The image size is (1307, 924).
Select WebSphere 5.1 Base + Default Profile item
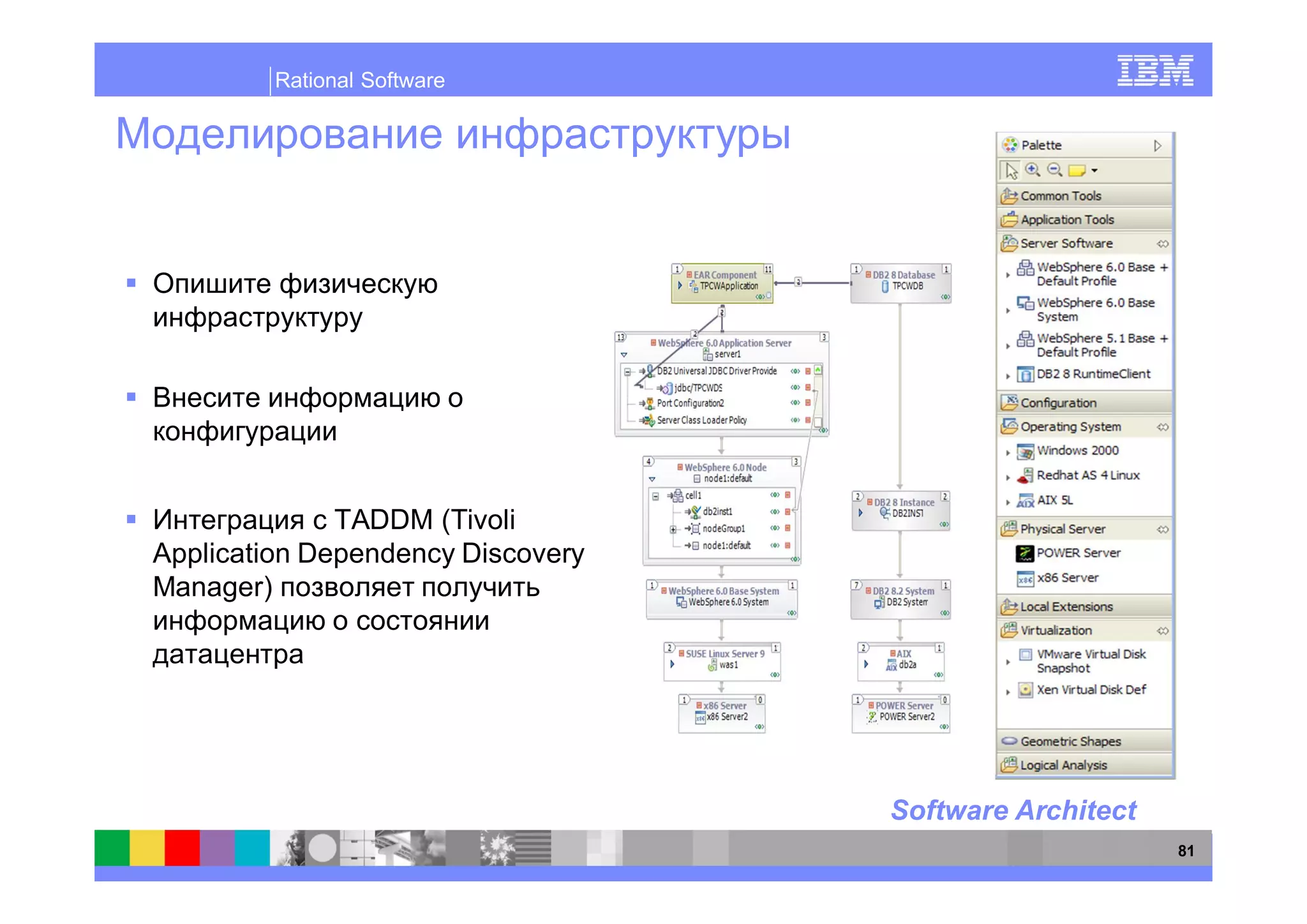coord(1092,345)
